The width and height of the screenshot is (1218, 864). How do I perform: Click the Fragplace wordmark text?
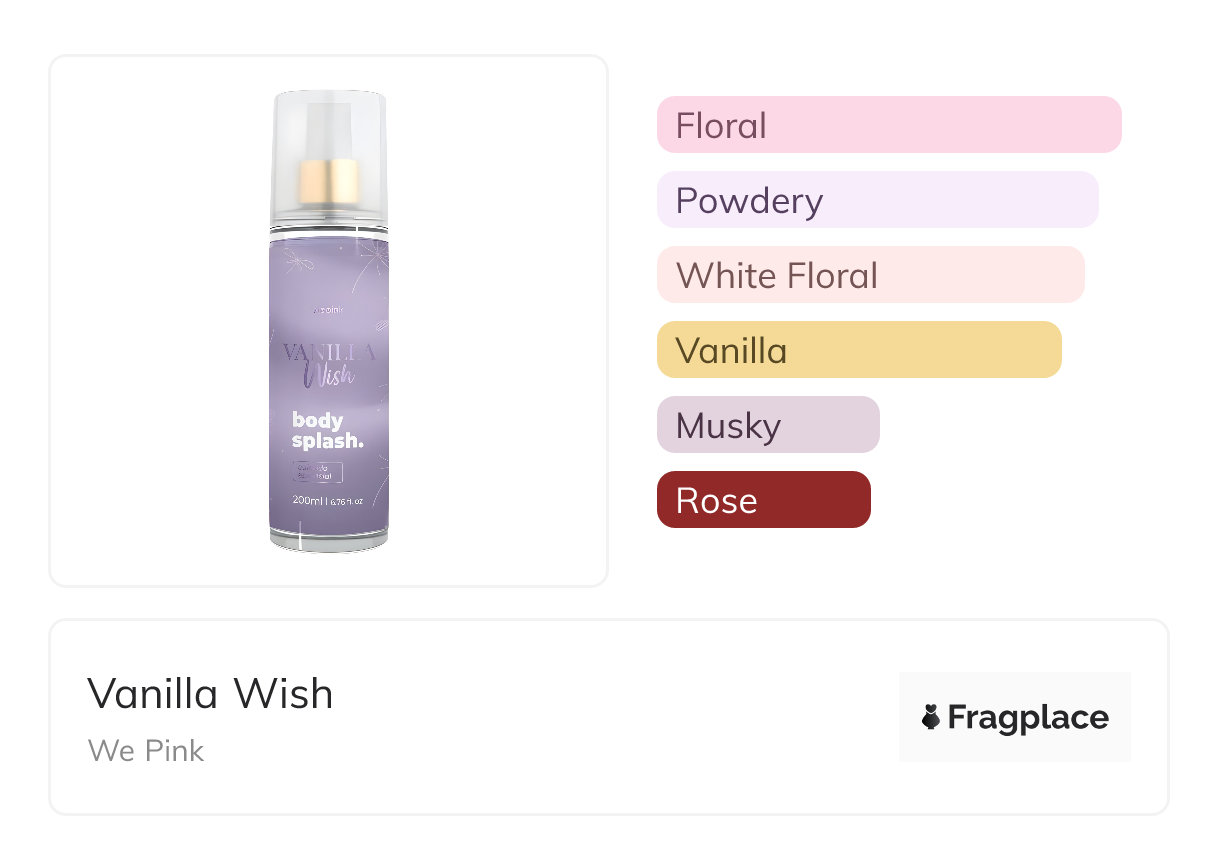pos(1028,717)
